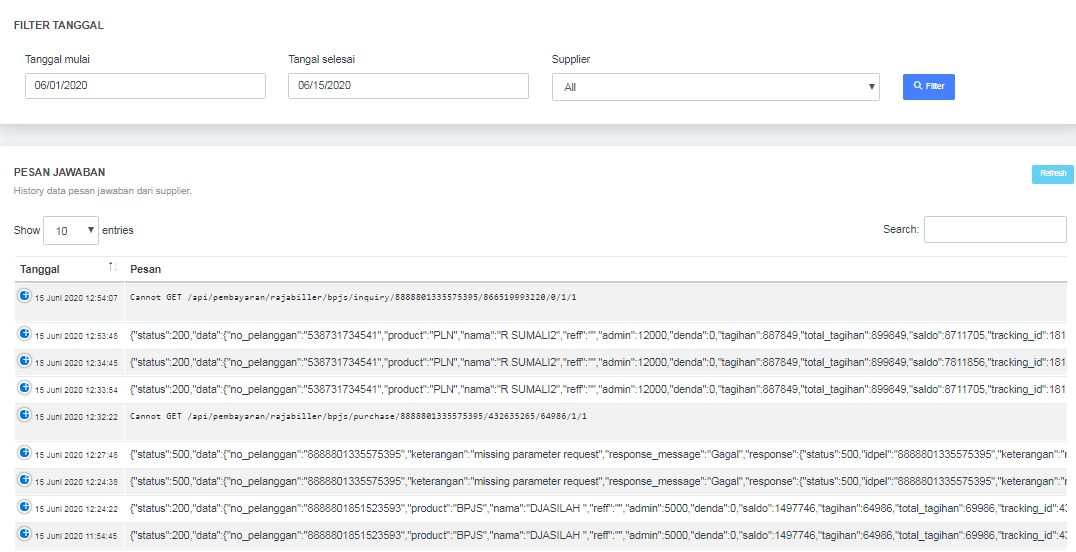Expand the 12:32:22 Cannot GET purchase row
The width and height of the screenshot is (1076, 552).
tap(25, 415)
